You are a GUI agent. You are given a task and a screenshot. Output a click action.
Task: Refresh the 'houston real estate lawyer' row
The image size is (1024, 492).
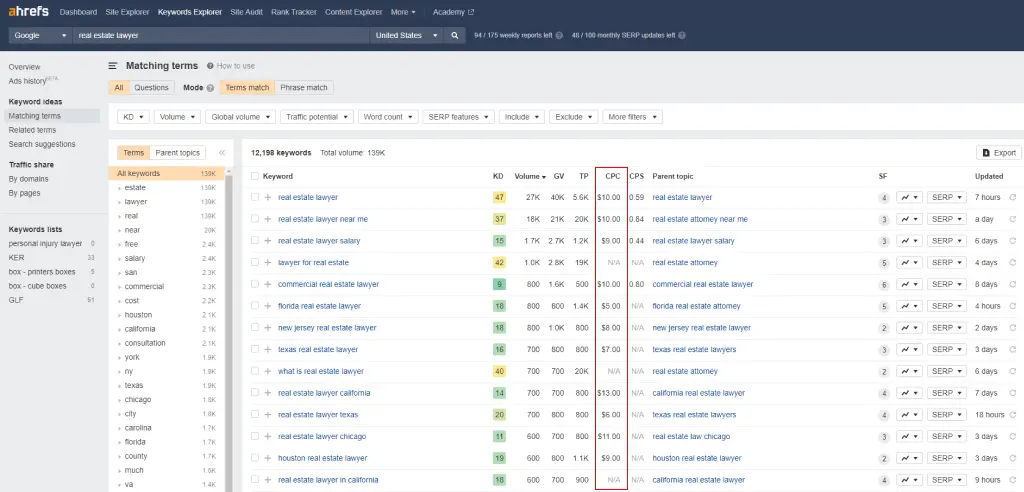coord(1012,458)
